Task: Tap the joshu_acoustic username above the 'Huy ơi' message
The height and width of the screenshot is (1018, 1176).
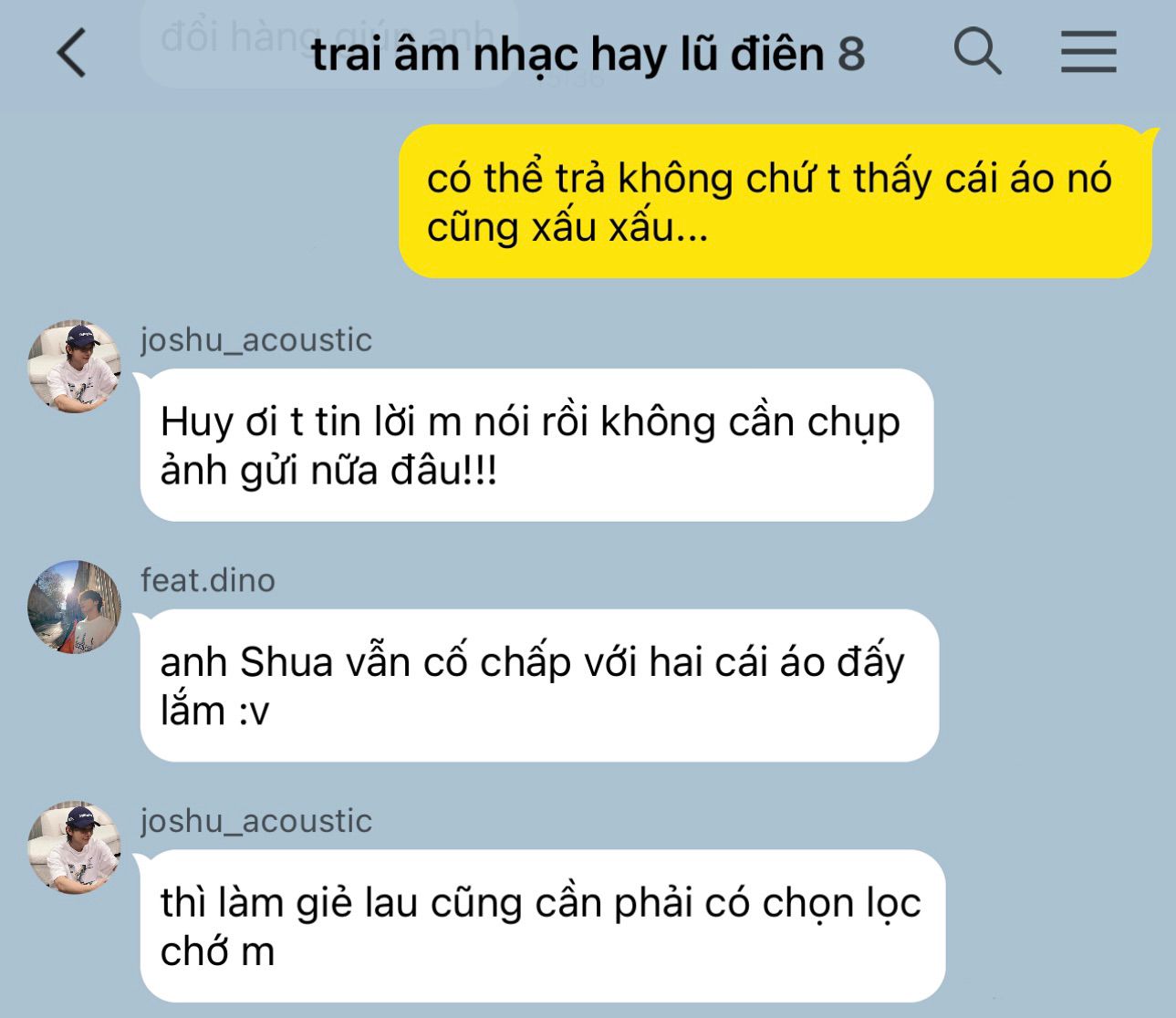Action: coord(256,340)
